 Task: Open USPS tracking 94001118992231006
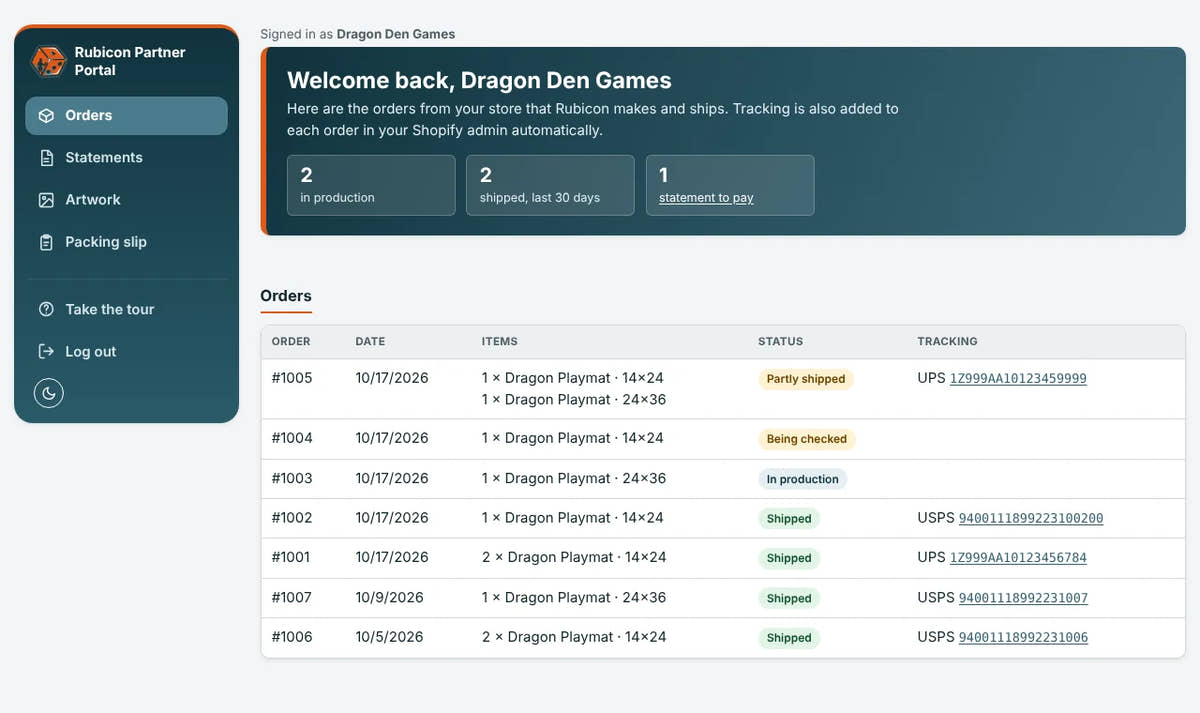pos(1023,637)
